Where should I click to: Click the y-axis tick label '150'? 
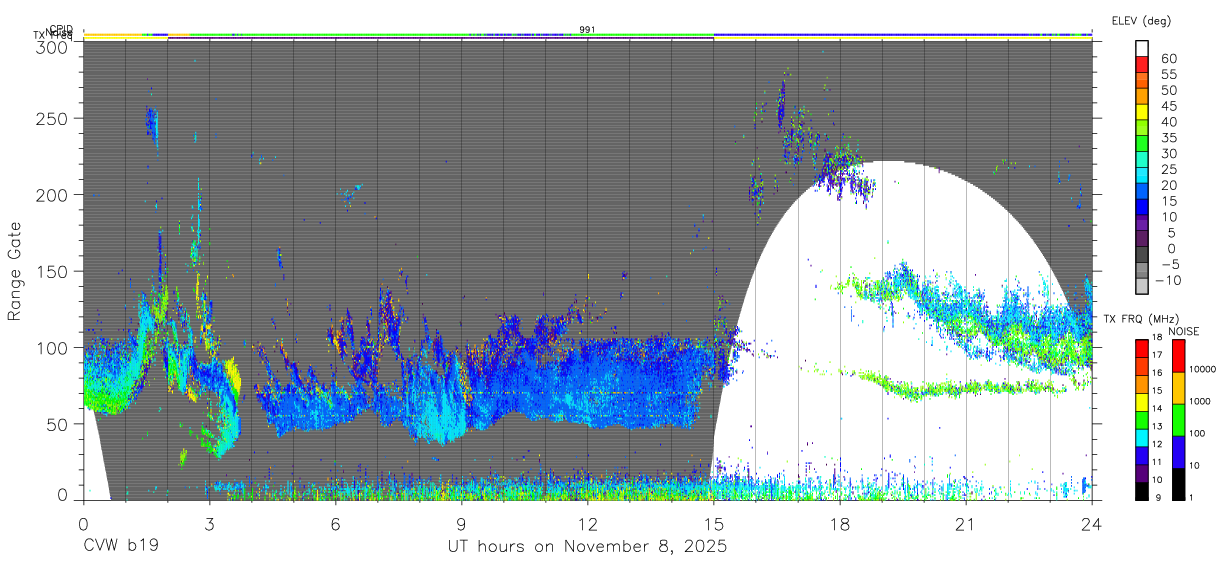click(53, 271)
